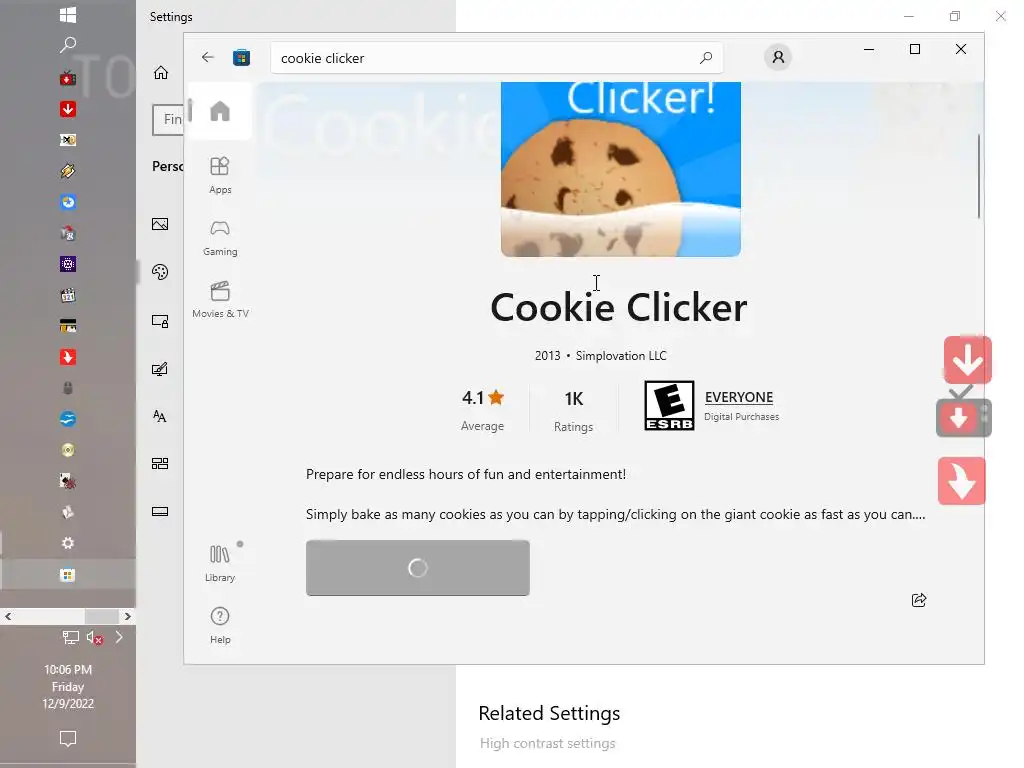Open Fonts icon in Settings
Image resolution: width=1024 pixels, height=768 pixels.
160,416
